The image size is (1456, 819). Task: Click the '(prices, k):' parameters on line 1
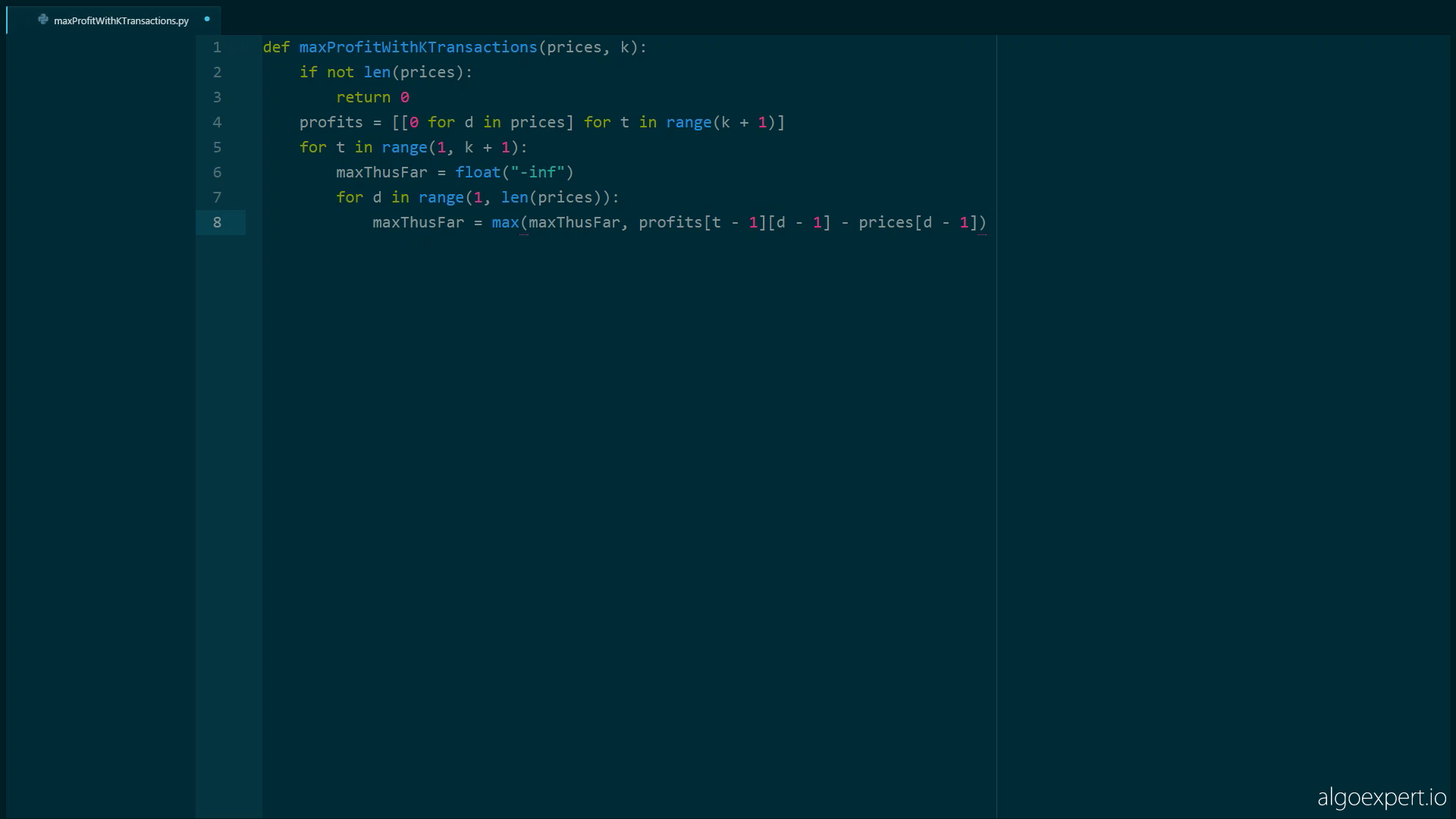pos(592,47)
